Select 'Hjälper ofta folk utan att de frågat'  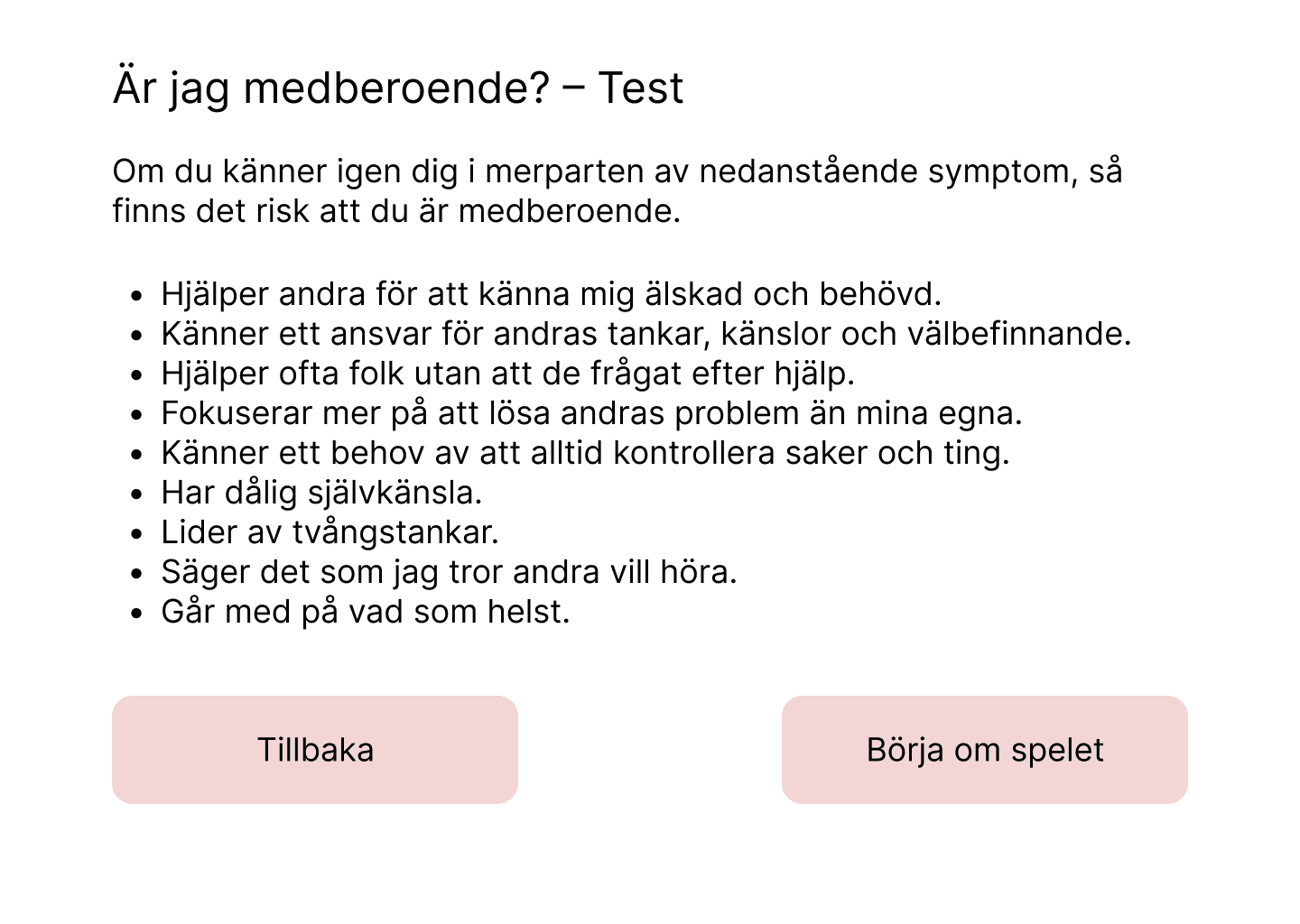click(x=507, y=374)
